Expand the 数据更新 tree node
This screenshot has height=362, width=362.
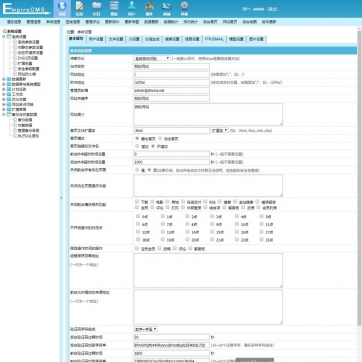click(4, 79)
